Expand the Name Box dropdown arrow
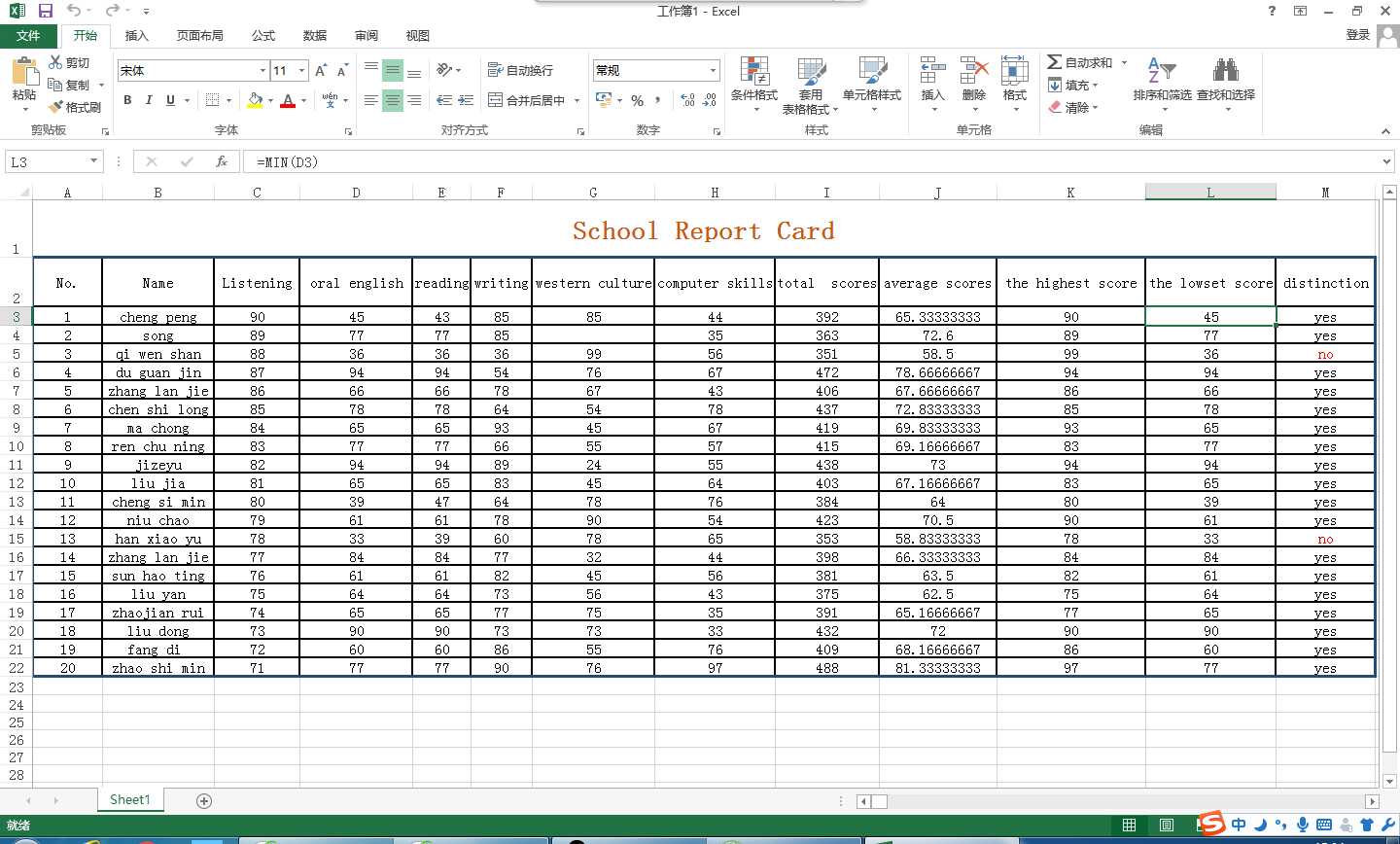Image resolution: width=1400 pixels, height=844 pixels. (x=93, y=161)
